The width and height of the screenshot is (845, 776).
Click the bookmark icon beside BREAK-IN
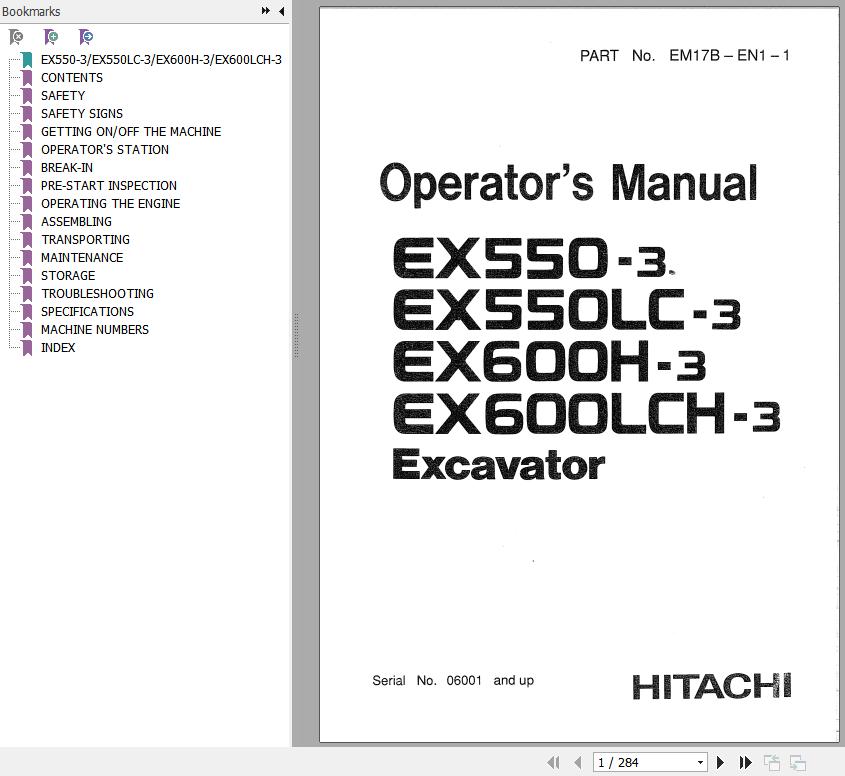click(27, 168)
